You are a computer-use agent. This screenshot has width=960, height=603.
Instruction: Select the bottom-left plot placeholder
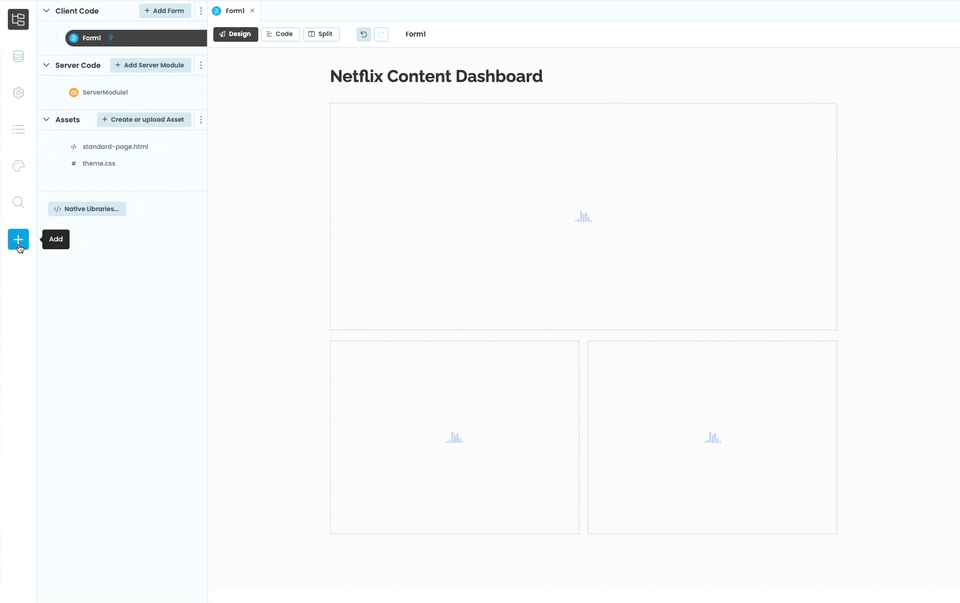point(454,437)
